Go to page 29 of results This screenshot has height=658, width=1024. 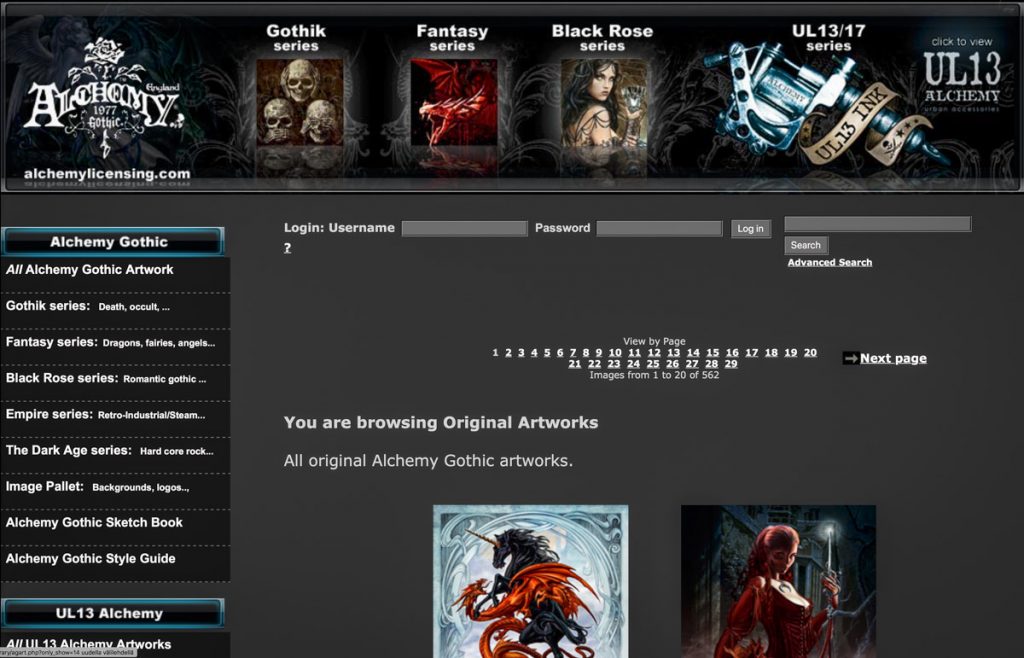[731, 364]
